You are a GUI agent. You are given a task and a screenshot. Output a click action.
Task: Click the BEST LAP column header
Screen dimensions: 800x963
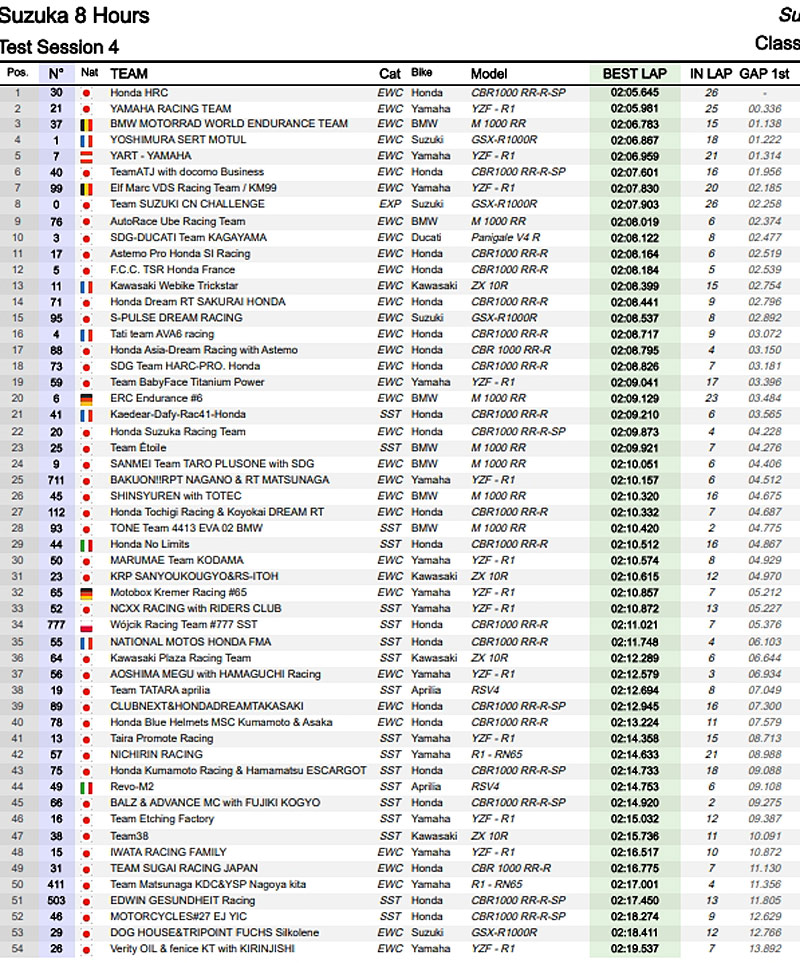[x=634, y=74]
